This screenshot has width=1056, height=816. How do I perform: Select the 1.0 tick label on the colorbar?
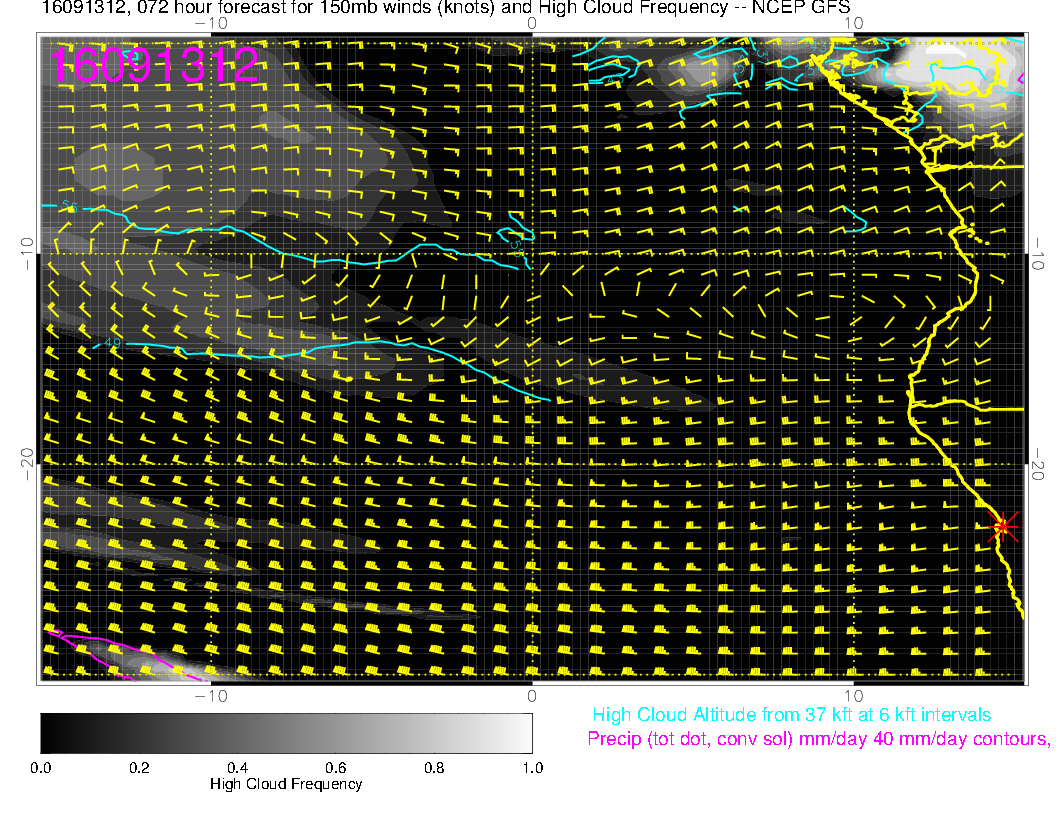[532, 768]
